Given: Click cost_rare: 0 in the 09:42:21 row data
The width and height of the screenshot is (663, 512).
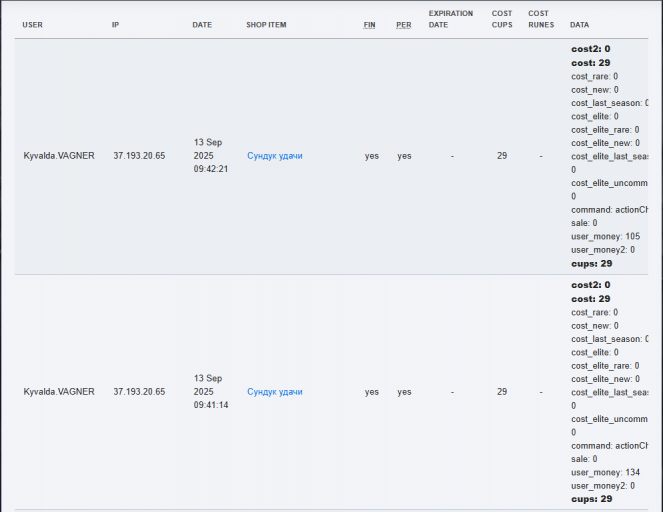Looking at the screenshot, I should click(x=595, y=77).
